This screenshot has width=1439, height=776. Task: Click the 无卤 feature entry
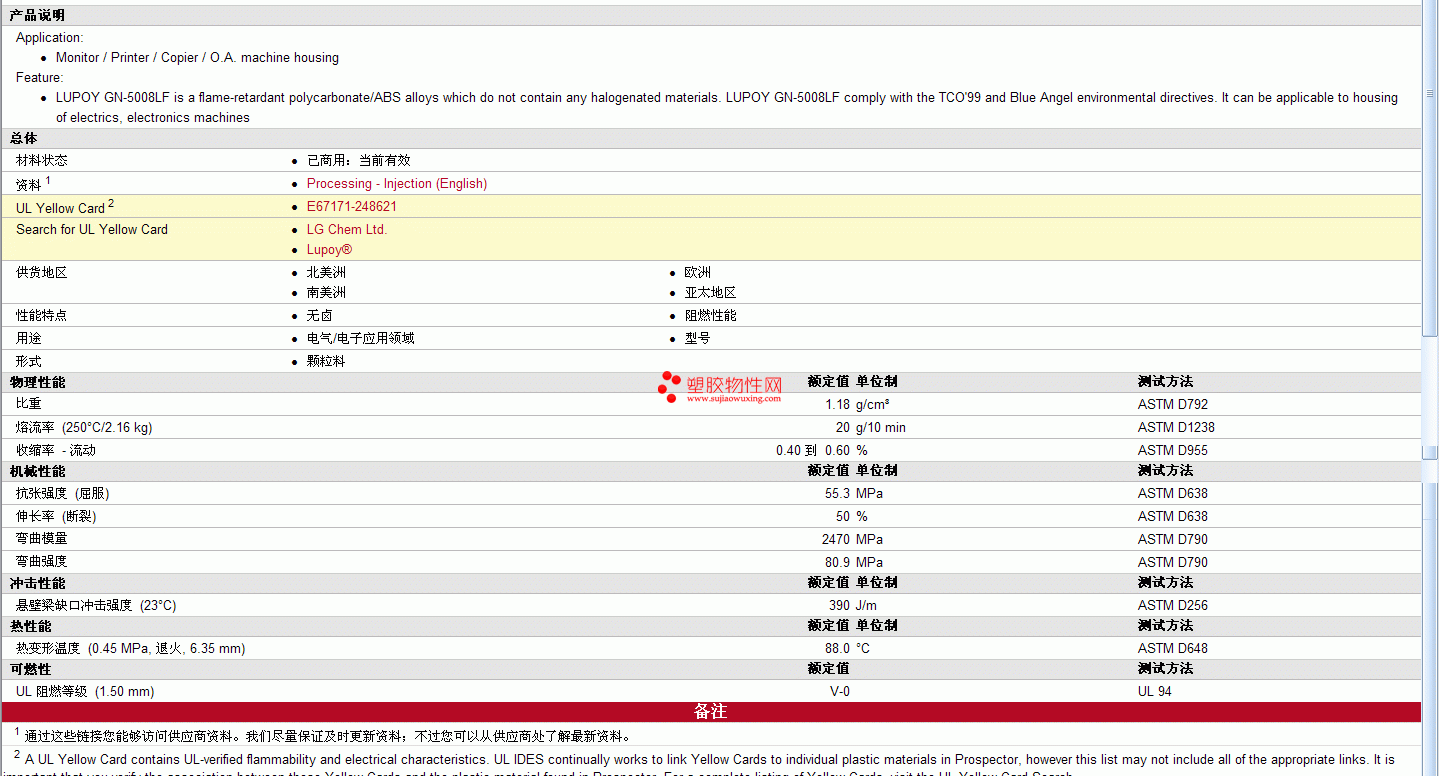(320, 315)
